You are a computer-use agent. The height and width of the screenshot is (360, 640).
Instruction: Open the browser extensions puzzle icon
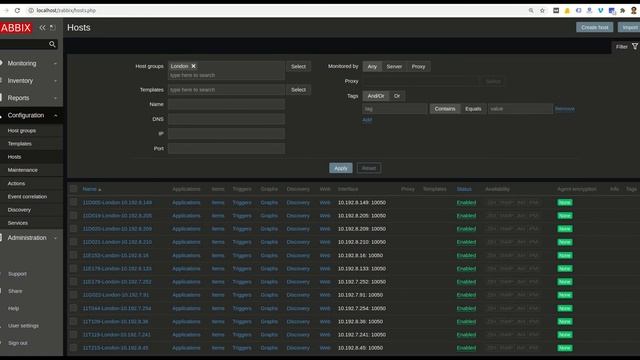pos(622,11)
